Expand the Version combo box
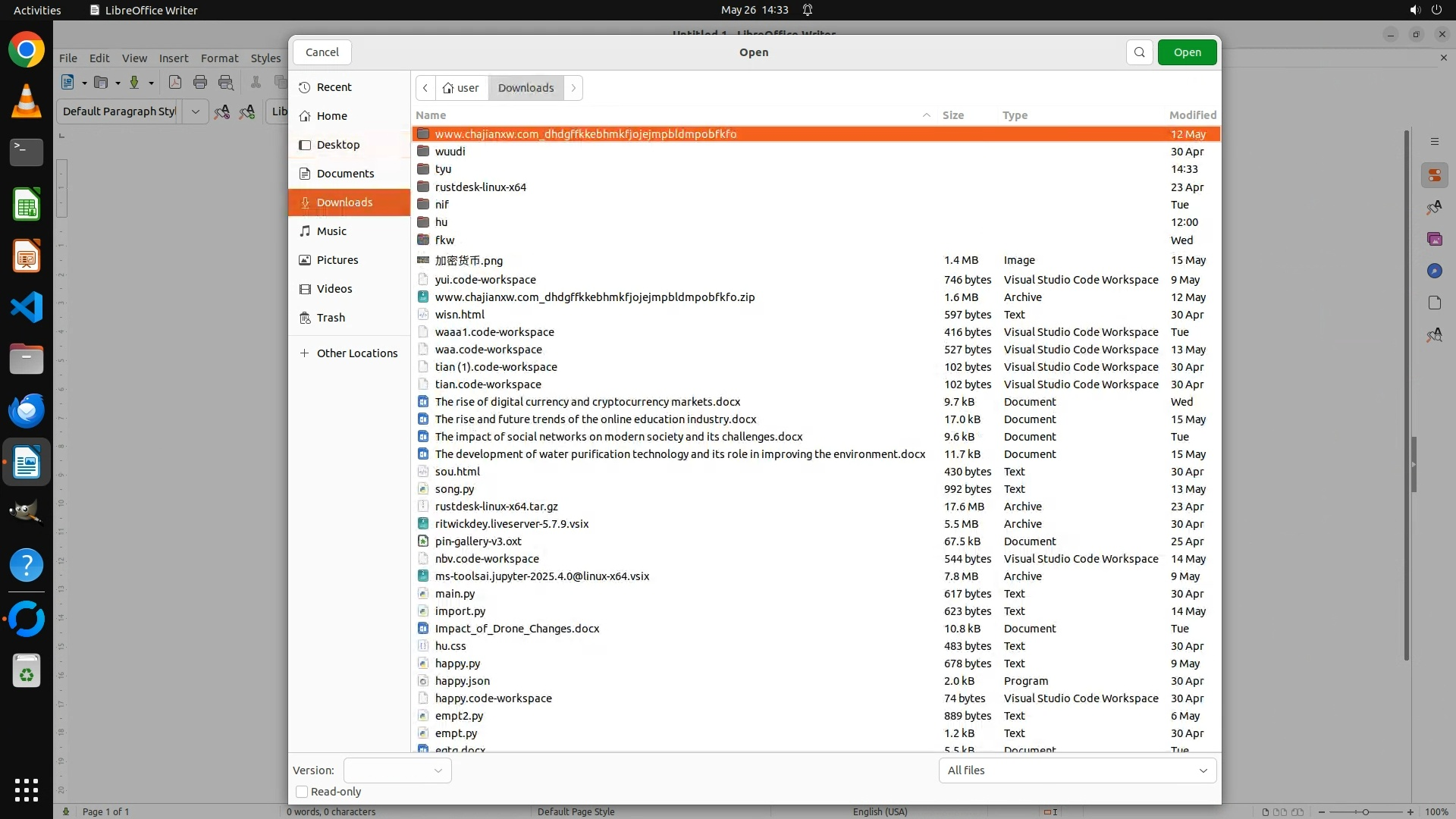1456x819 pixels. coord(397,770)
